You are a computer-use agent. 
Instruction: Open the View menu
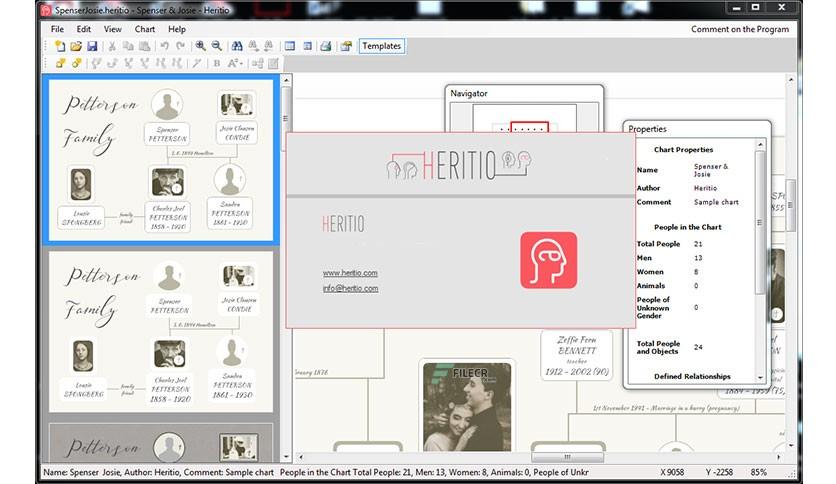click(112, 29)
